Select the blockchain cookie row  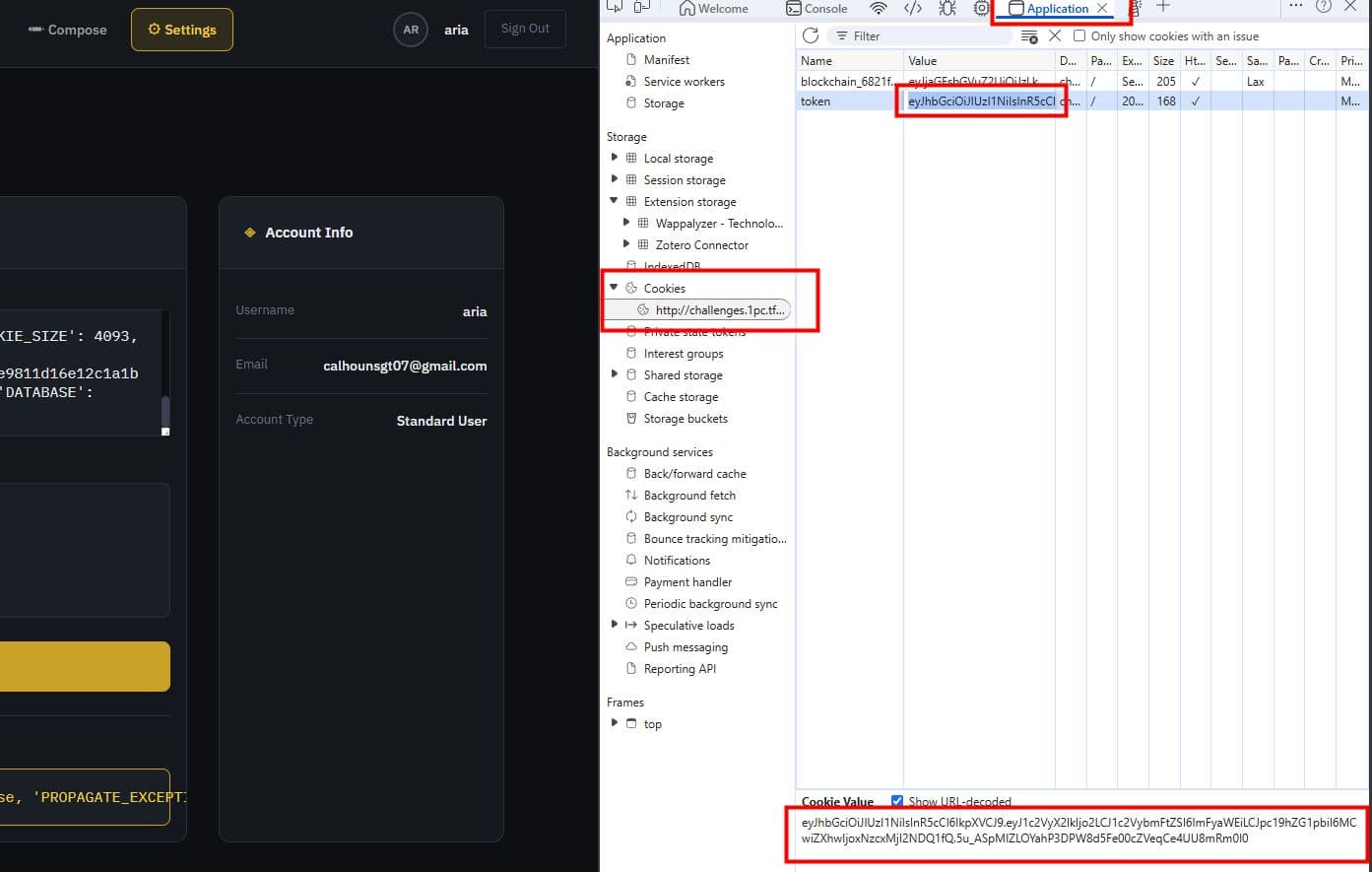pyautogui.click(x=848, y=82)
